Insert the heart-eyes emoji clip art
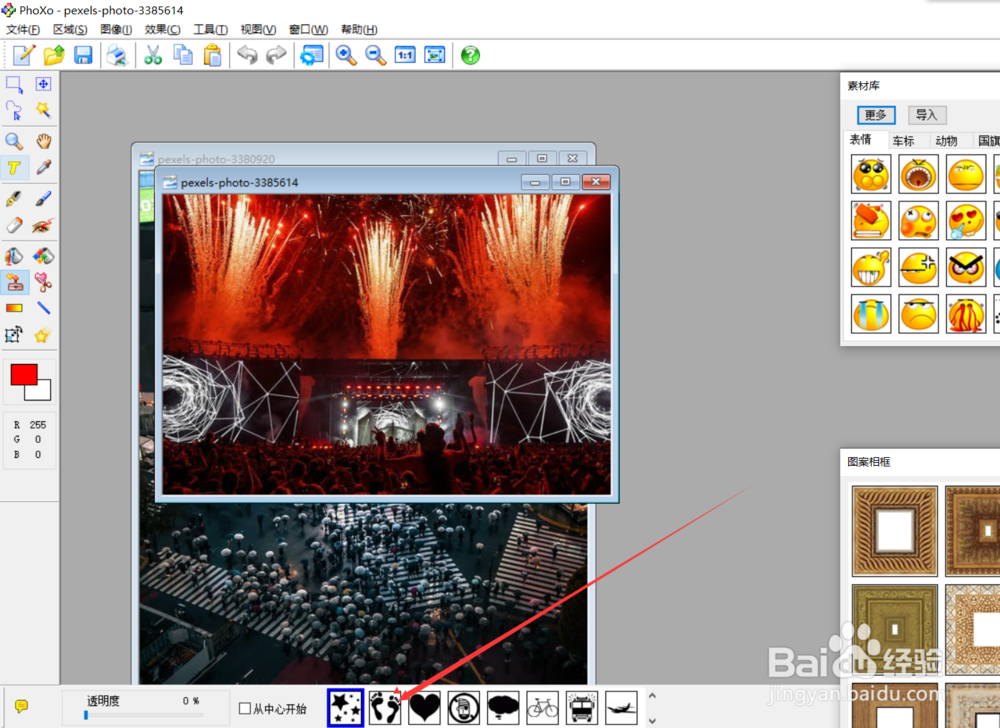Image resolution: width=1000 pixels, height=728 pixels. [966, 221]
